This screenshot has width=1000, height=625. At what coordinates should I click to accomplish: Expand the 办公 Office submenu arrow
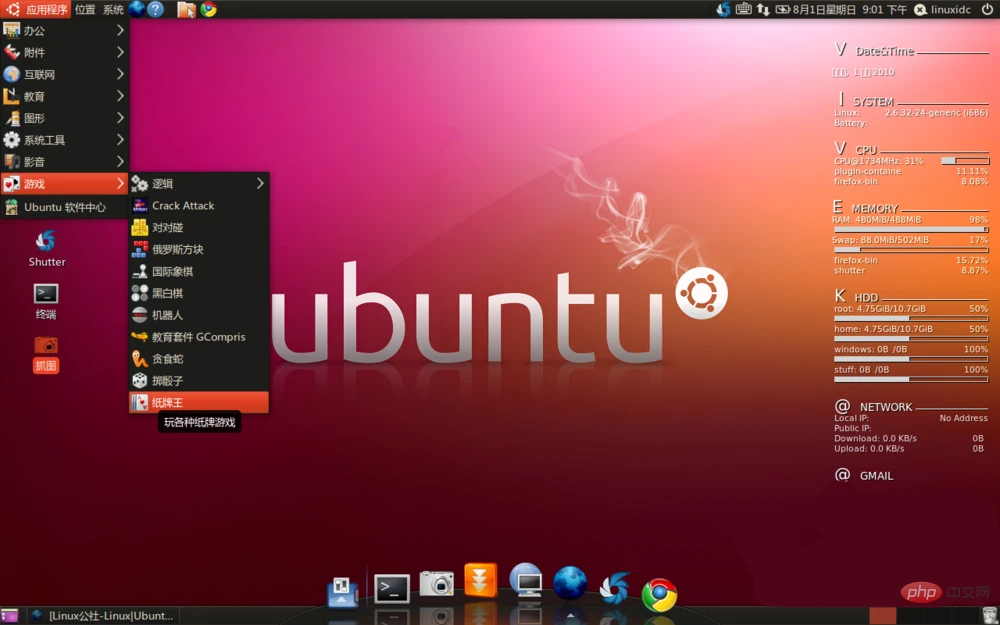(x=120, y=30)
